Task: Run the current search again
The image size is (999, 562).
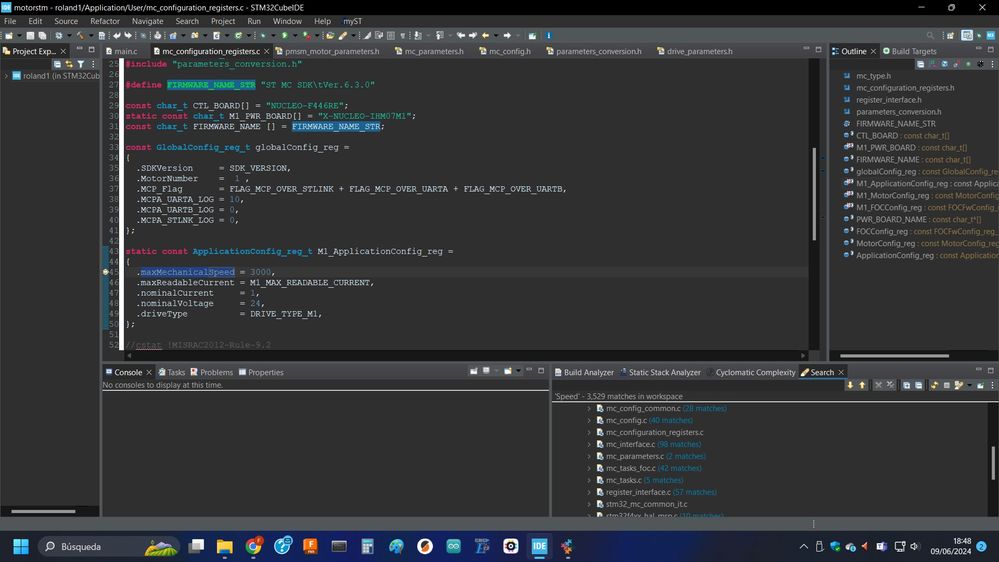Action: pyautogui.click(x=935, y=385)
